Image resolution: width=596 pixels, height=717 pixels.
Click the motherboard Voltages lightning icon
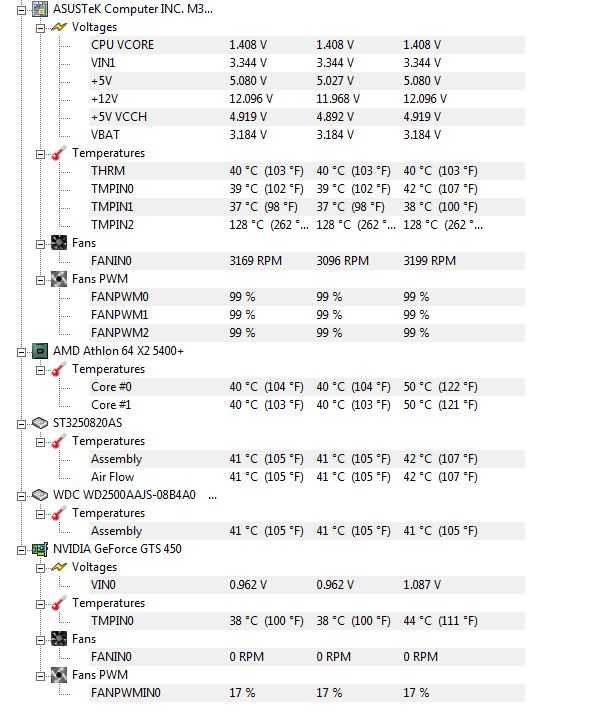(59, 27)
